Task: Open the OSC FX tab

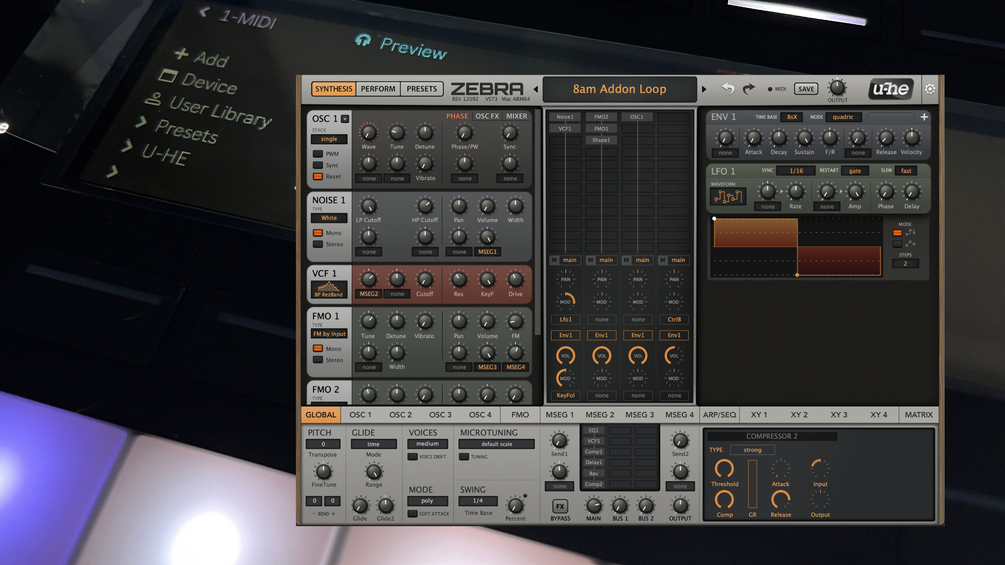Action: click(x=487, y=116)
